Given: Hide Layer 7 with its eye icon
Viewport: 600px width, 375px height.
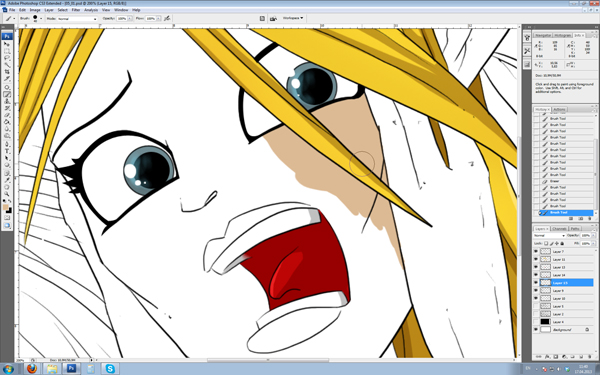Looking at the screenshot, I should point(536,251).
